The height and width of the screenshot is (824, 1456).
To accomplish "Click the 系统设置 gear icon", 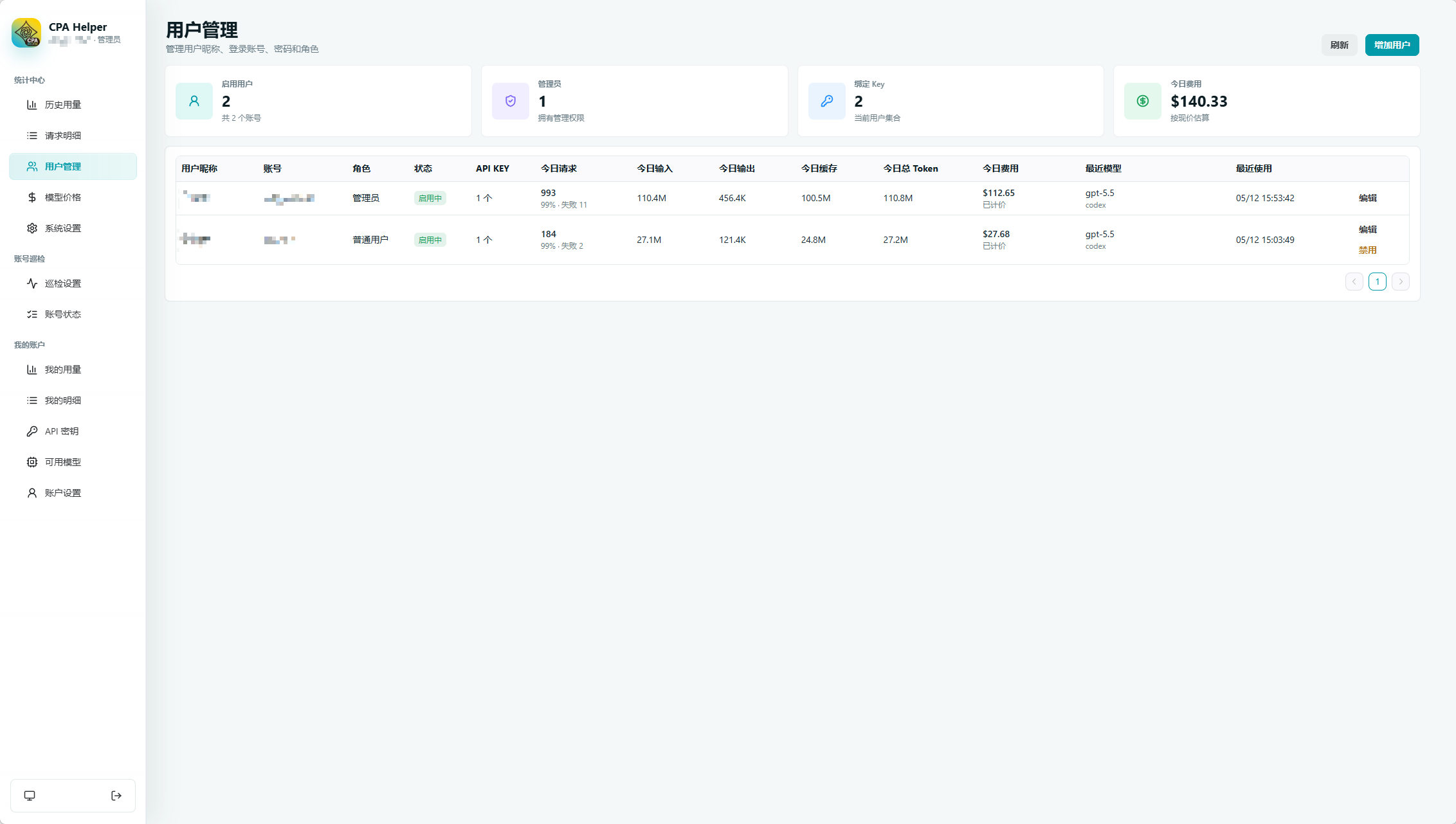I will pos(32,228).
